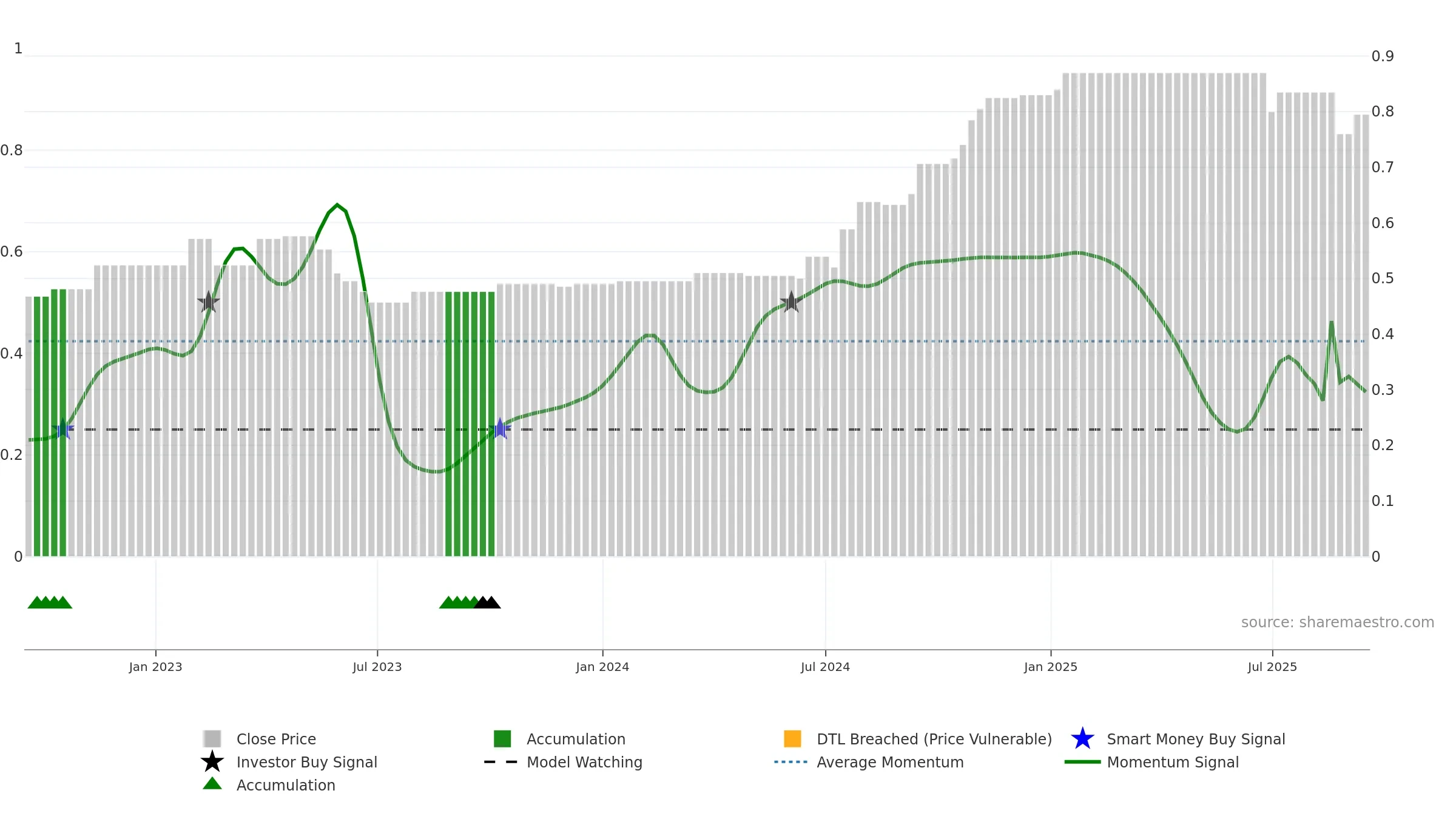Toggle the Average Momentum dotted legend entry
Image resolution: width=1456 pixels, height=819 pixels.
coord(890,762)
